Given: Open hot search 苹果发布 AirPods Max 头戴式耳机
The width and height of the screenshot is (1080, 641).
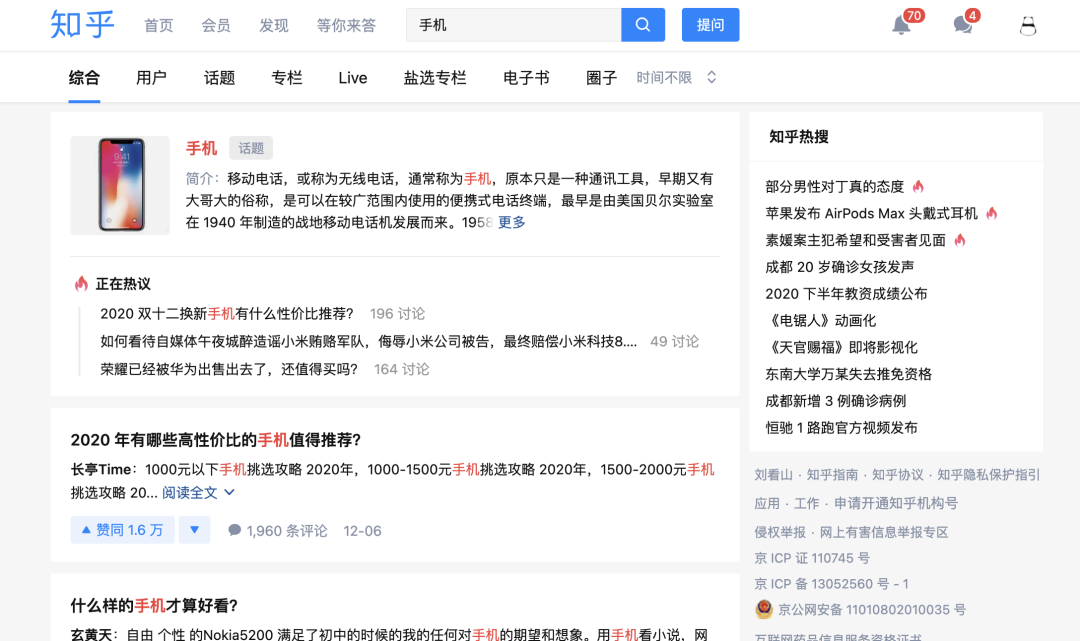Looking at the screenshot, I should (x=871, y=213).
